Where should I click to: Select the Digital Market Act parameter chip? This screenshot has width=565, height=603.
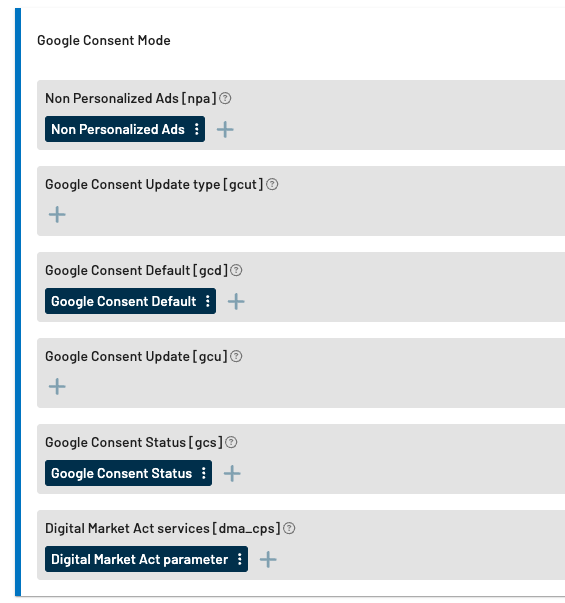[140, 559]
